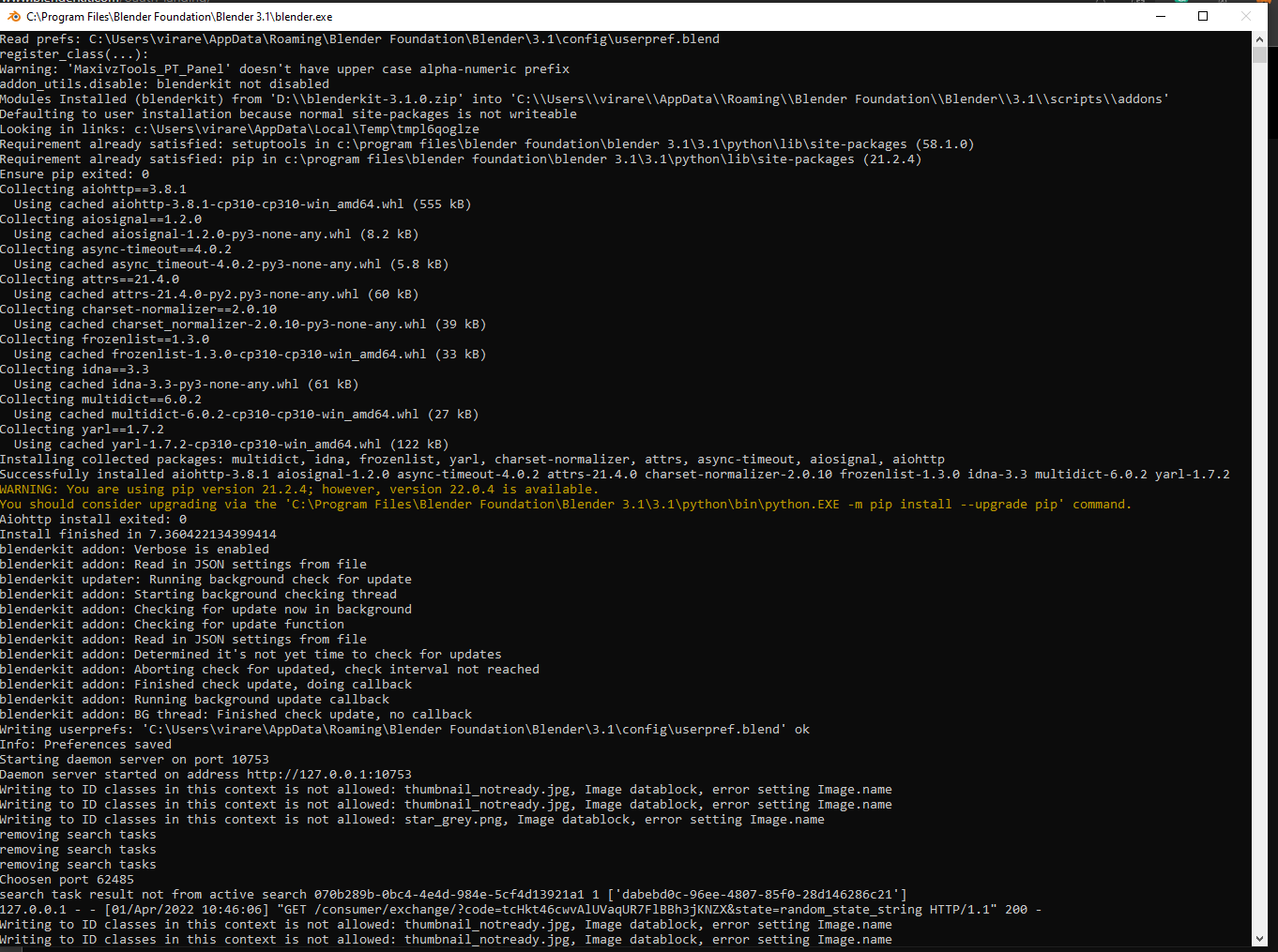Click the console window close button
Image resolution: width=1278 pixels, height=952 pixels.
click(x=1245, y=16)
